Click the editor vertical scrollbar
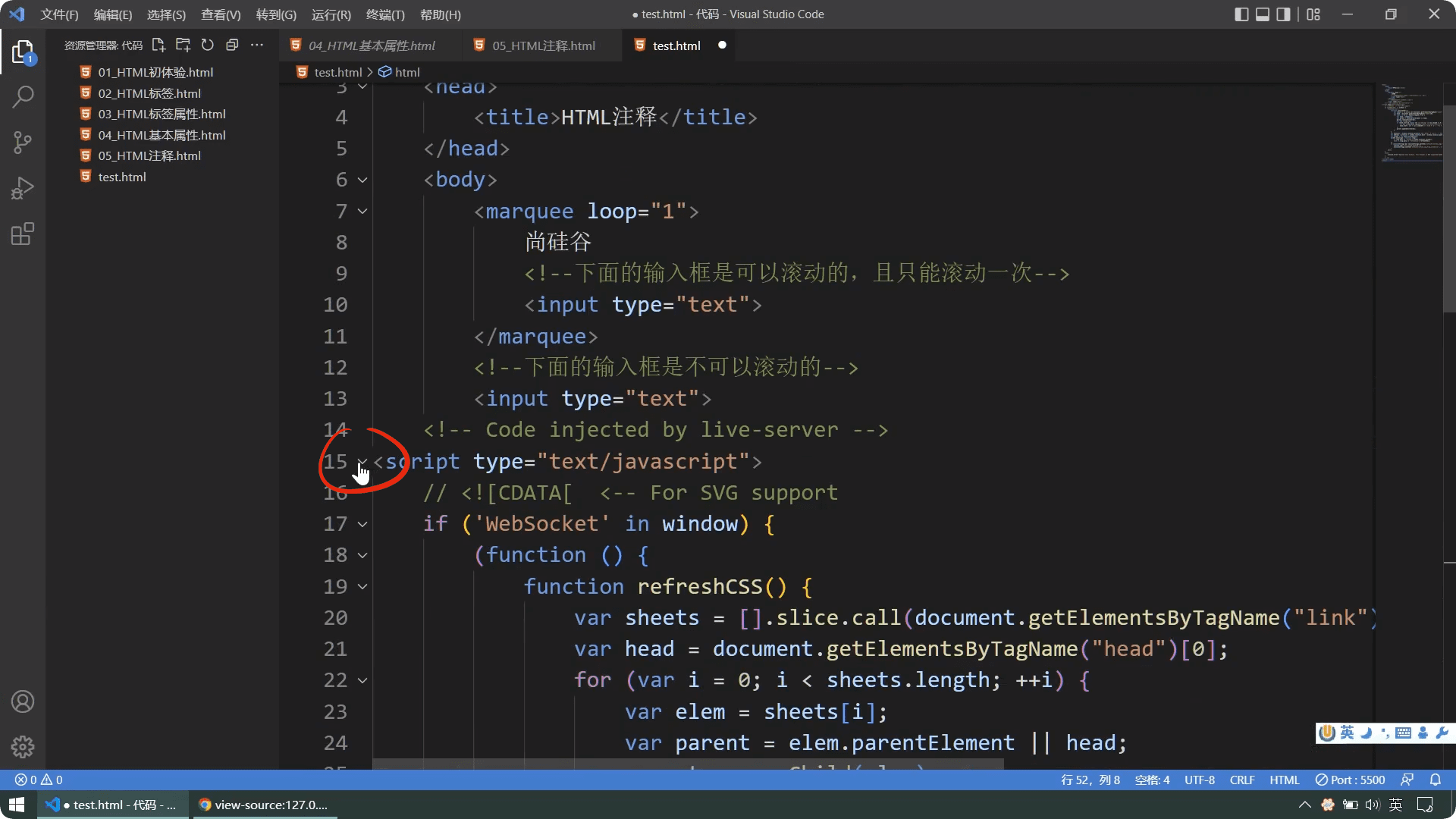 point(1448,208)
